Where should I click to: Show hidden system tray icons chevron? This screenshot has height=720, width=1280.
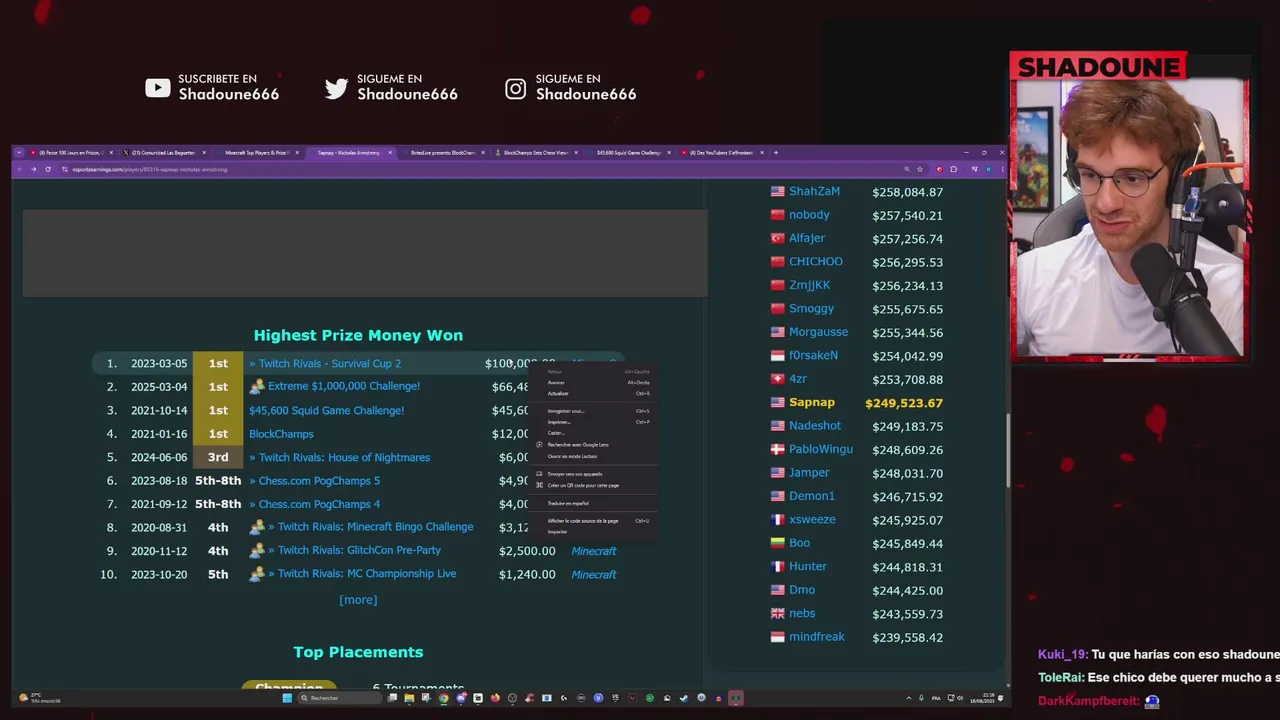coord(909,698)
